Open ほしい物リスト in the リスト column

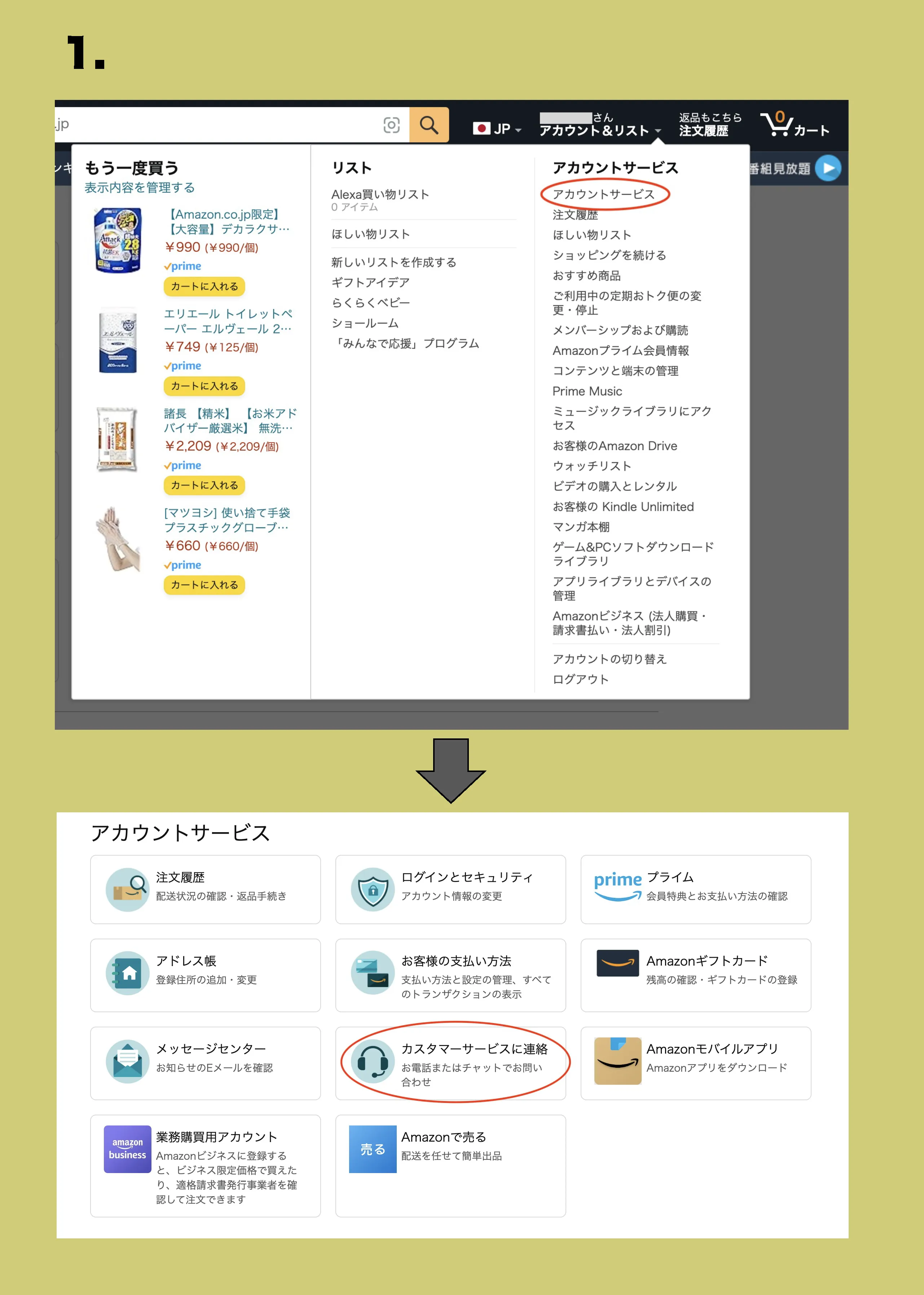click(370, 234)
